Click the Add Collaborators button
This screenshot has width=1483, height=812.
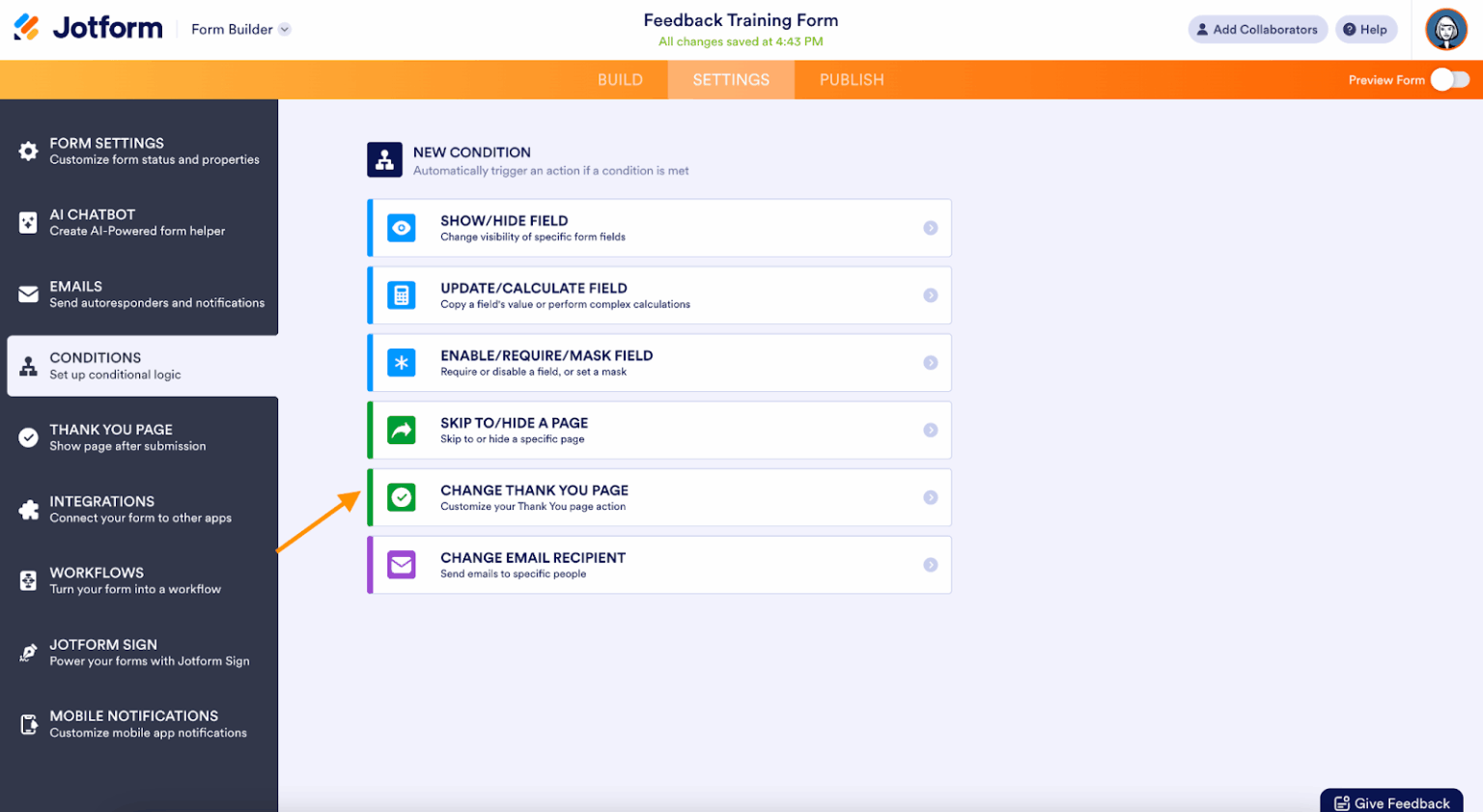(x=1257, y=29)
